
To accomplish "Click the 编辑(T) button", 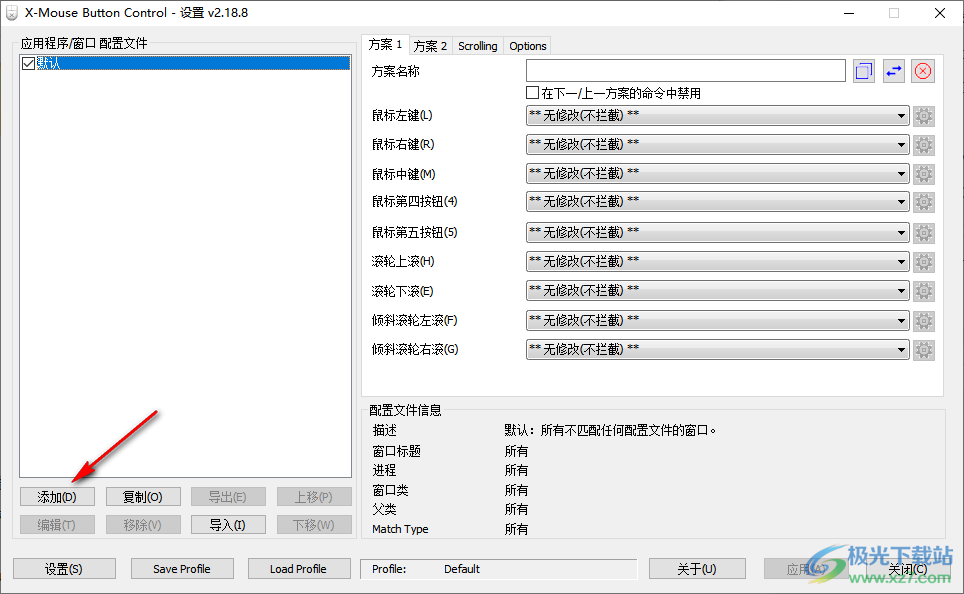I will 57,525.
